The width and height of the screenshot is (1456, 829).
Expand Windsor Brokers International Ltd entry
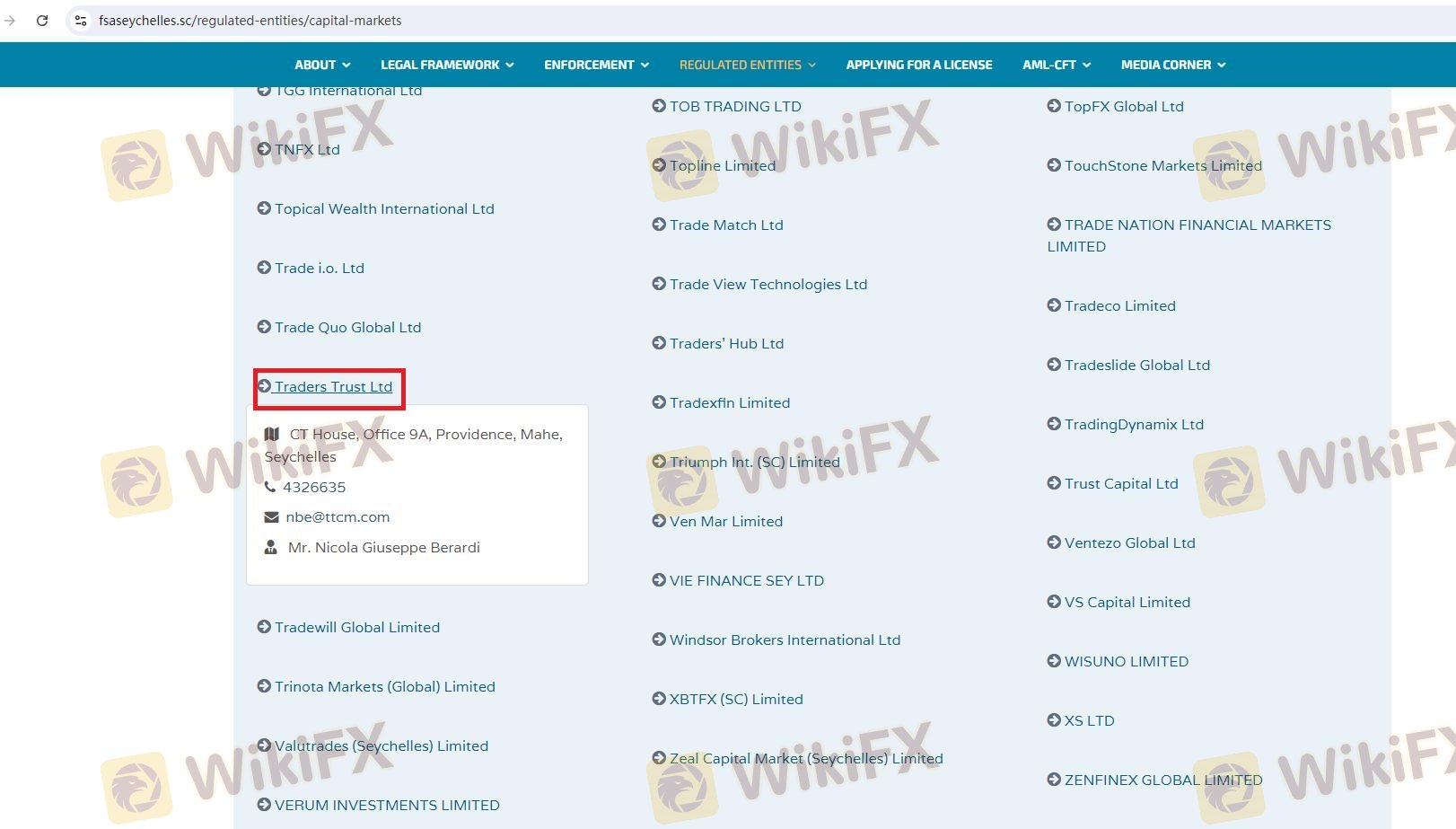click(784, 640)
